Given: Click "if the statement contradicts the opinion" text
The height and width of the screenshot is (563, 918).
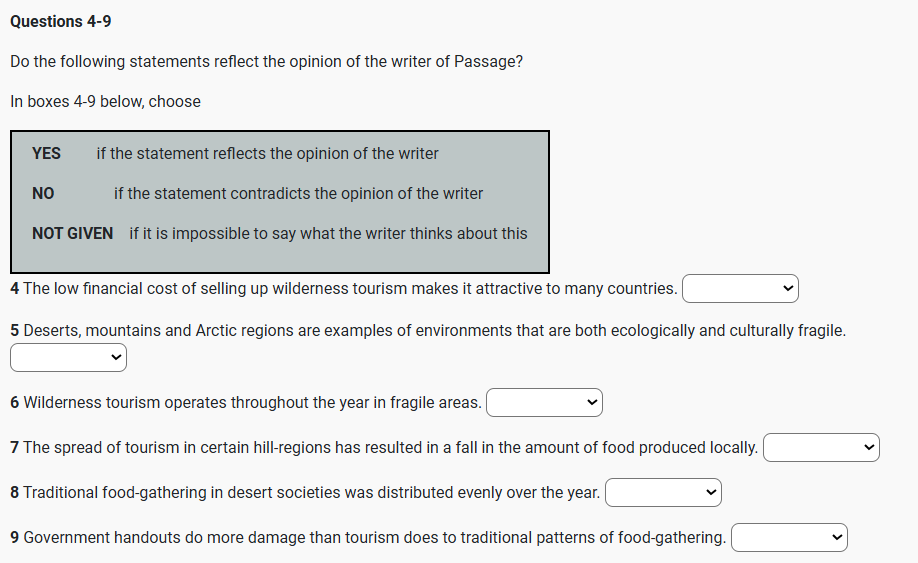Looking at the screenshot, I should pyautogui.click(x=298, y=194).
